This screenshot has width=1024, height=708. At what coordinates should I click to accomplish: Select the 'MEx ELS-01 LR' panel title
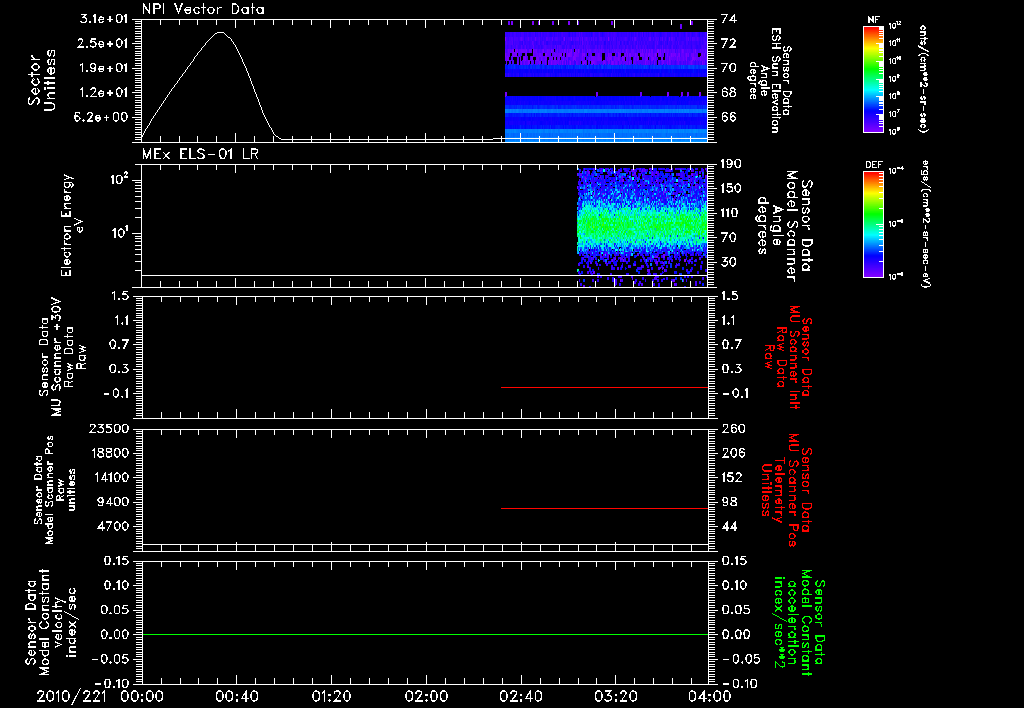200,154
